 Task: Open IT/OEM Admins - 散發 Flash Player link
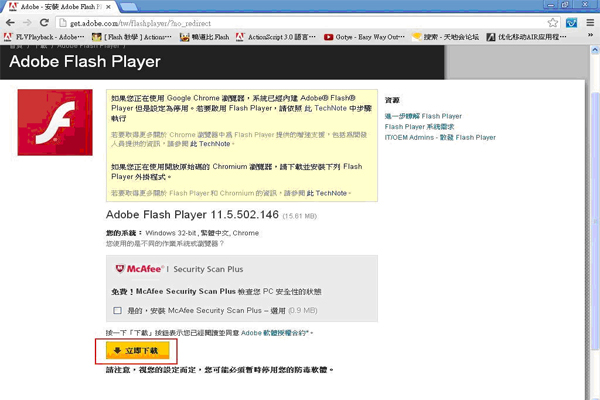(x=440, y=137)
